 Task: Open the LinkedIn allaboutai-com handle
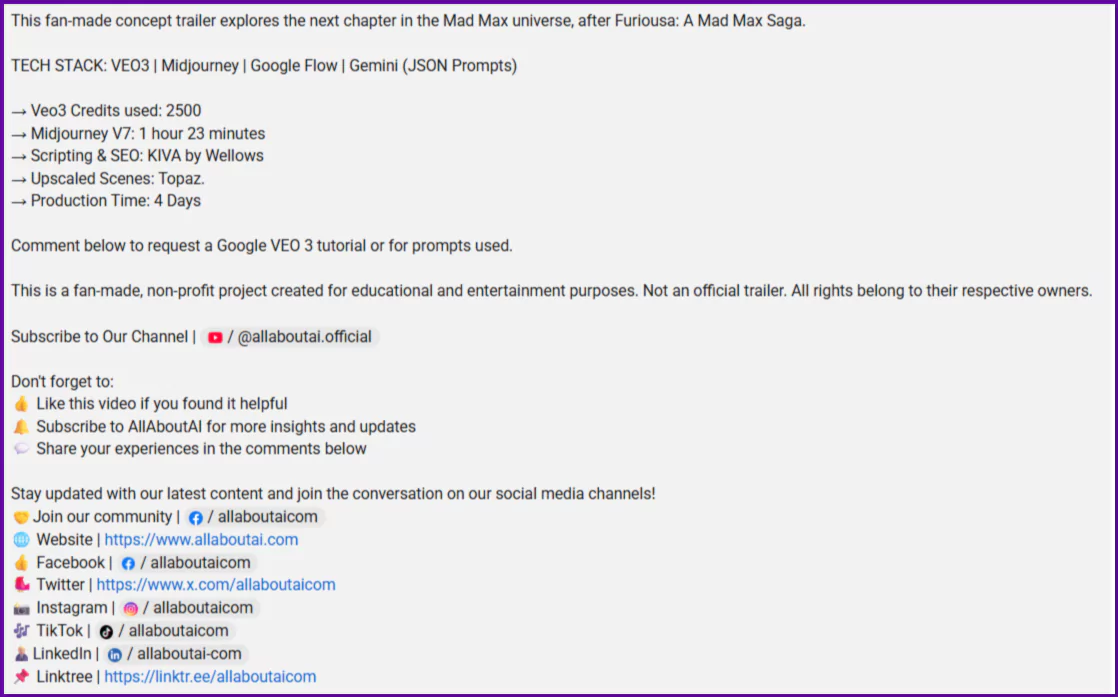click(189, 654)
